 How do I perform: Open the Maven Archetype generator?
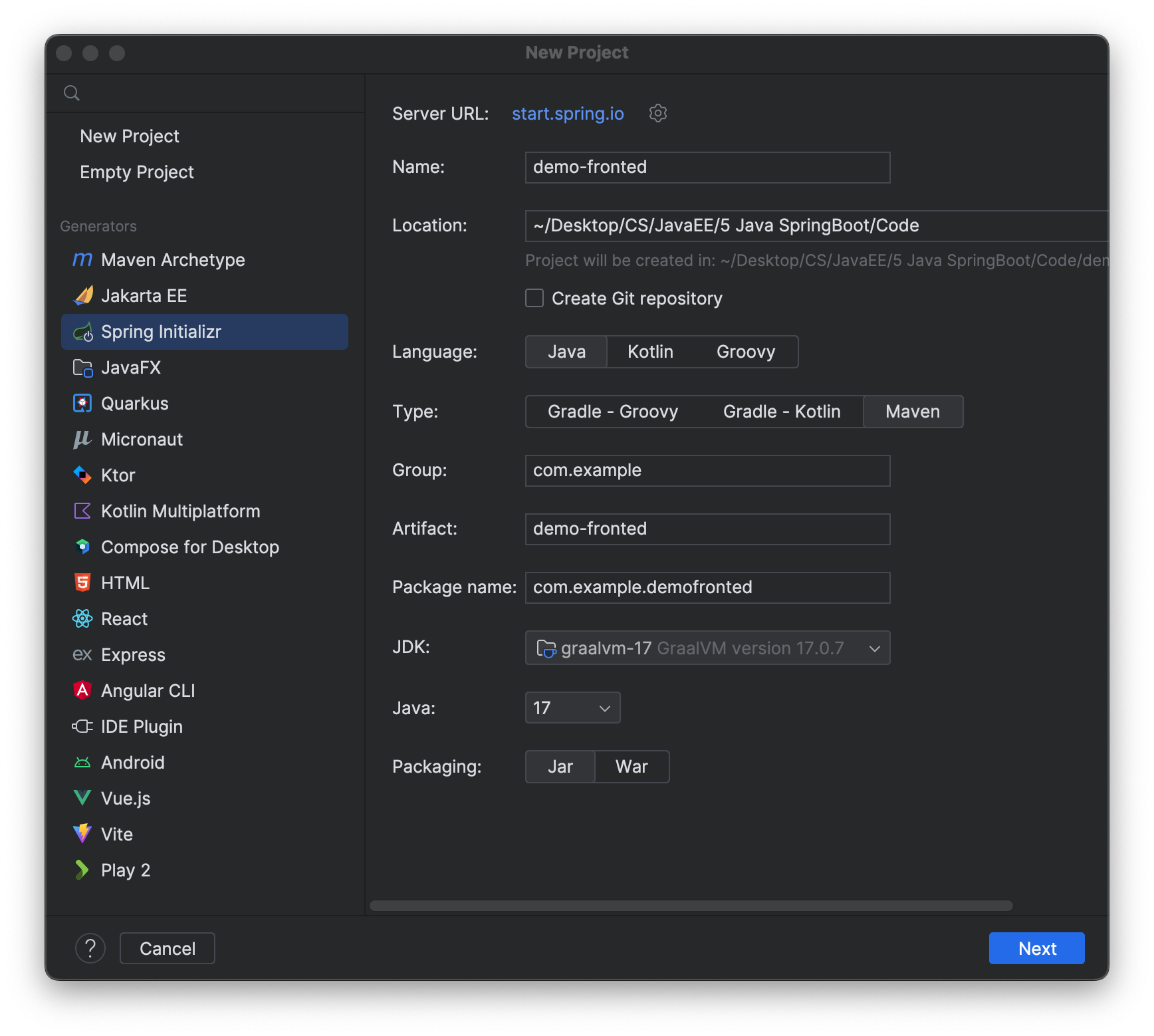coord(172,259)
